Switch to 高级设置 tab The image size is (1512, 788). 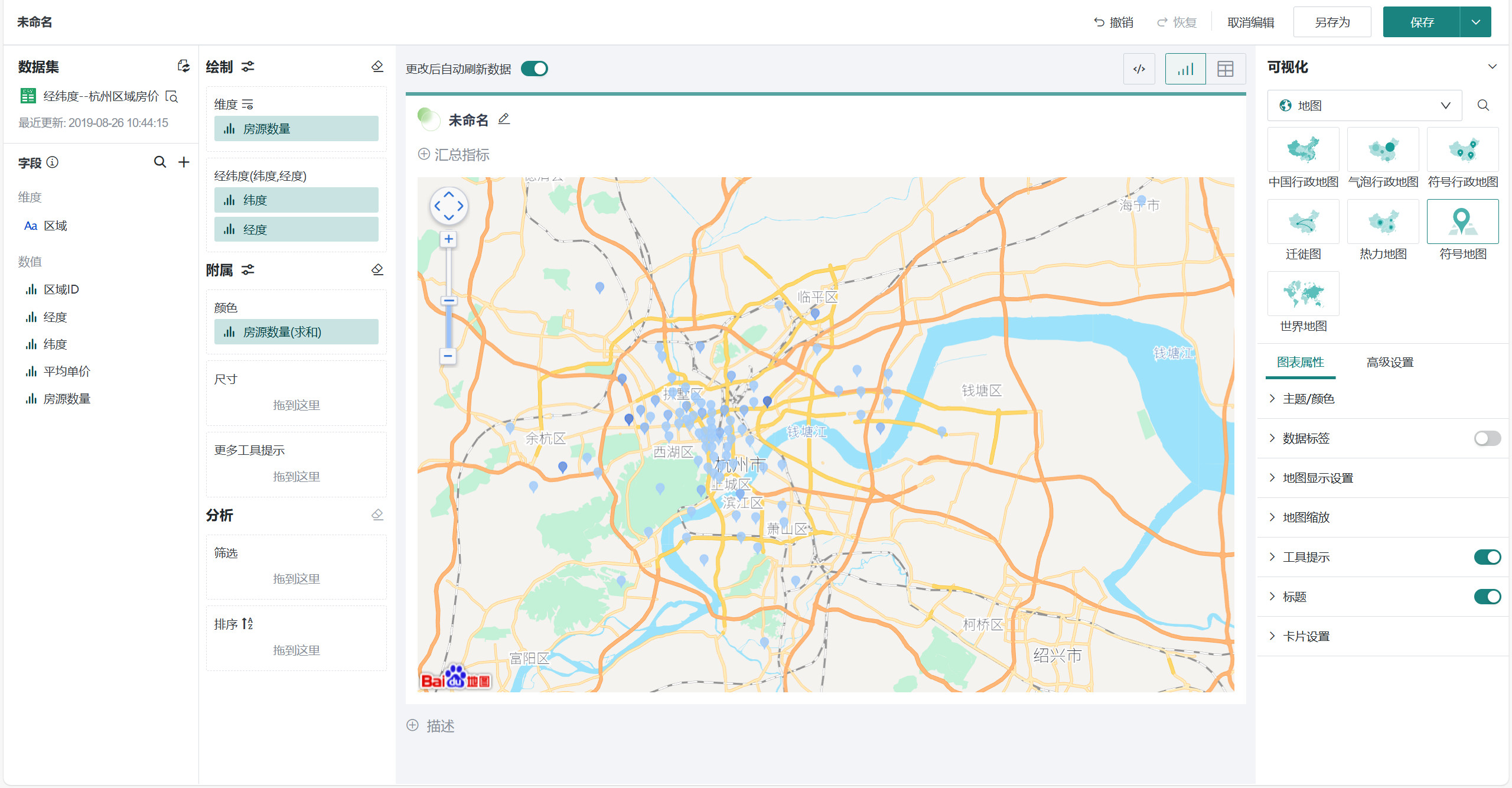point(1390,362)
